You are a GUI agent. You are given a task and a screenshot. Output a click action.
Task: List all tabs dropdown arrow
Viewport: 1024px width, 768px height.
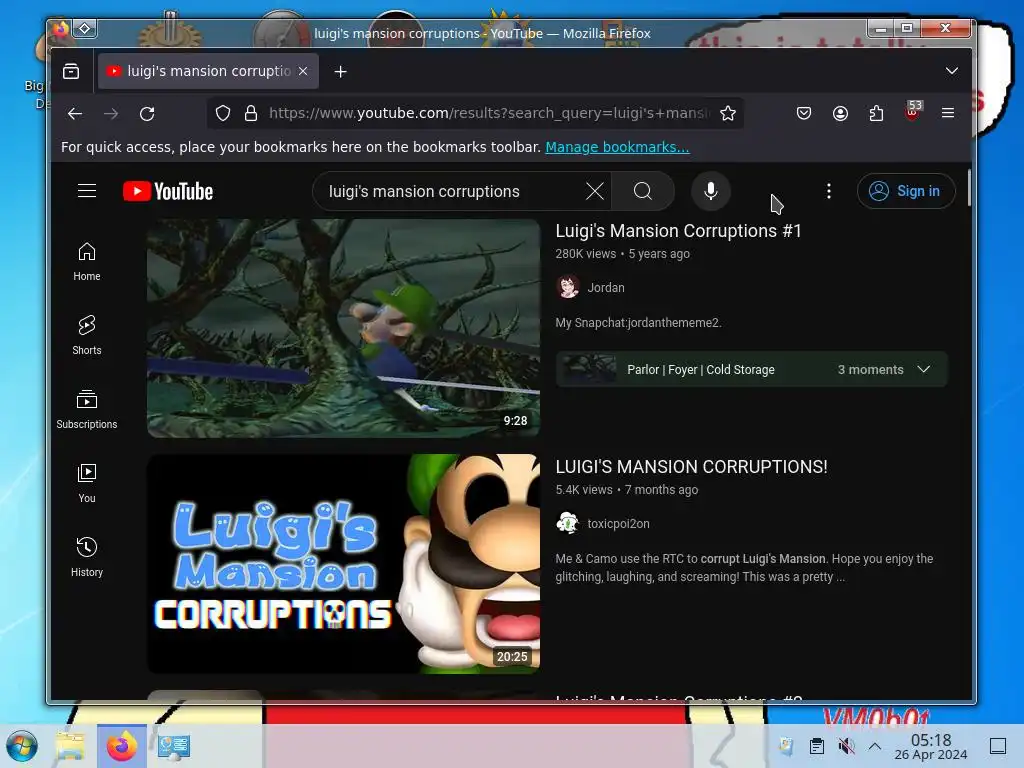point(952,71)
